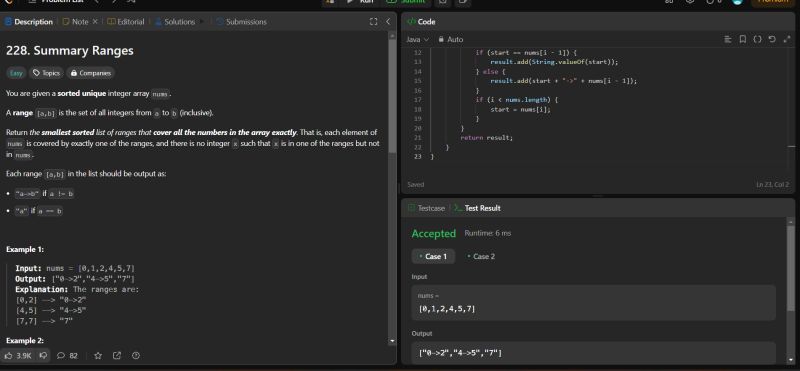This screenshot has height=371, width=800.
Task: Click the format code icon
Action: [728, 39]
